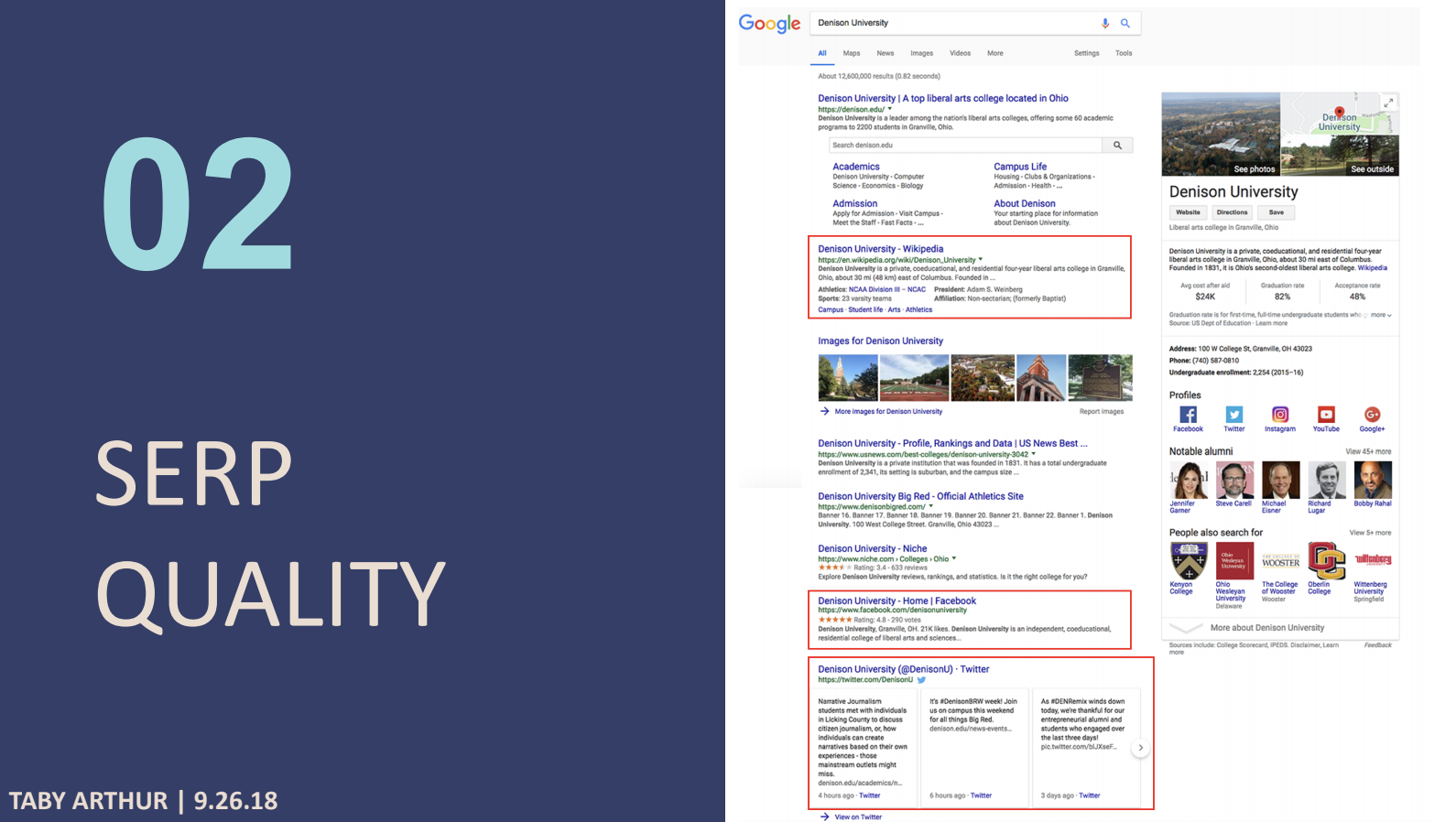The height and width of the screenshot is (822, 1456).
Task: Click Feedback link under knowledge panel
Action: pos(1377,645)
